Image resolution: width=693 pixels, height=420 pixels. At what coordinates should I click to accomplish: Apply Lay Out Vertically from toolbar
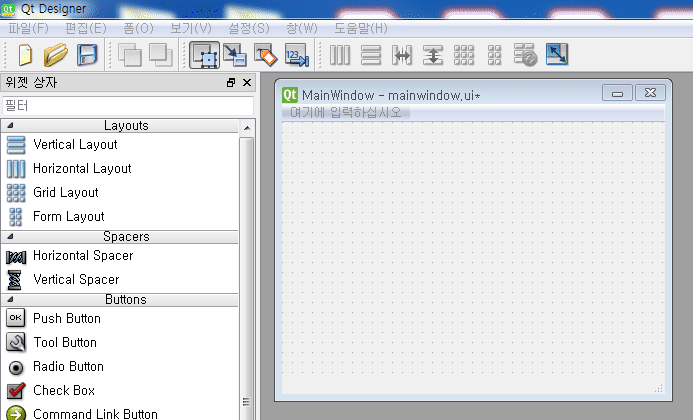click(371, 55)
